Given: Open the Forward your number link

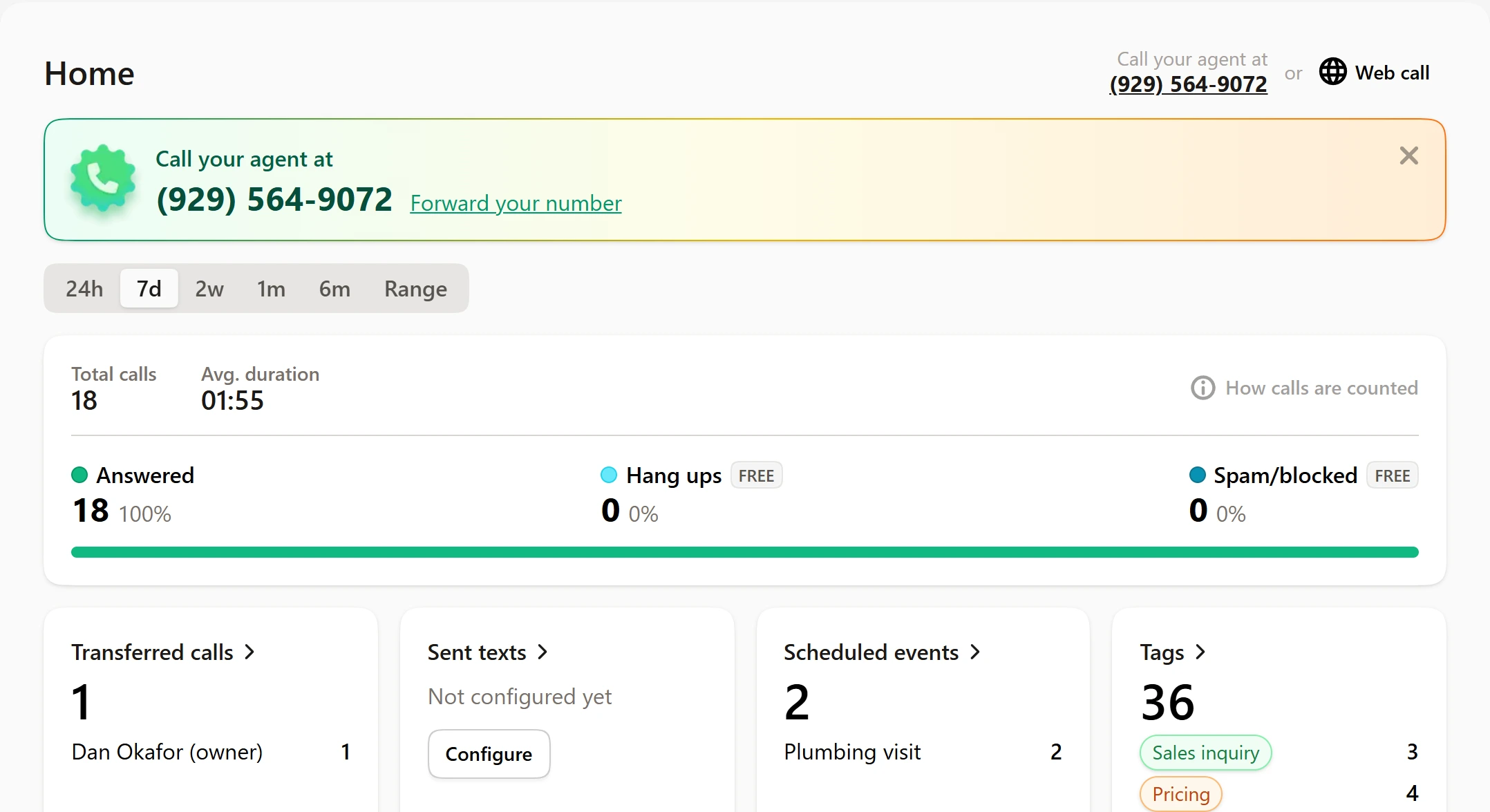Looking at the screenshot, I should [x=516, y=203].
